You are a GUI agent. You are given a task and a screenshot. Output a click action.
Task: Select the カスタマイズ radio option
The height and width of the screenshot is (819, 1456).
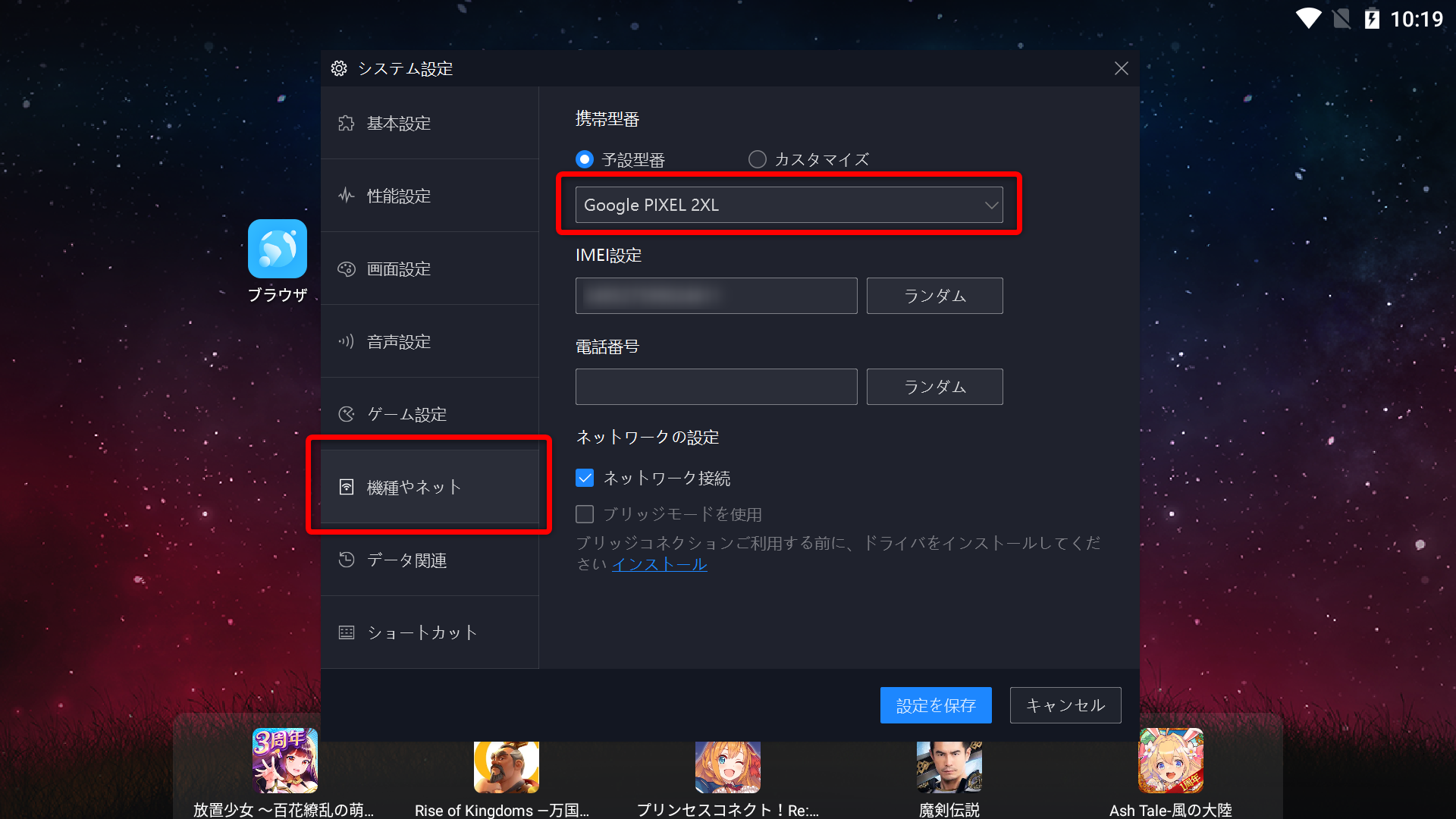pos(757,159)
